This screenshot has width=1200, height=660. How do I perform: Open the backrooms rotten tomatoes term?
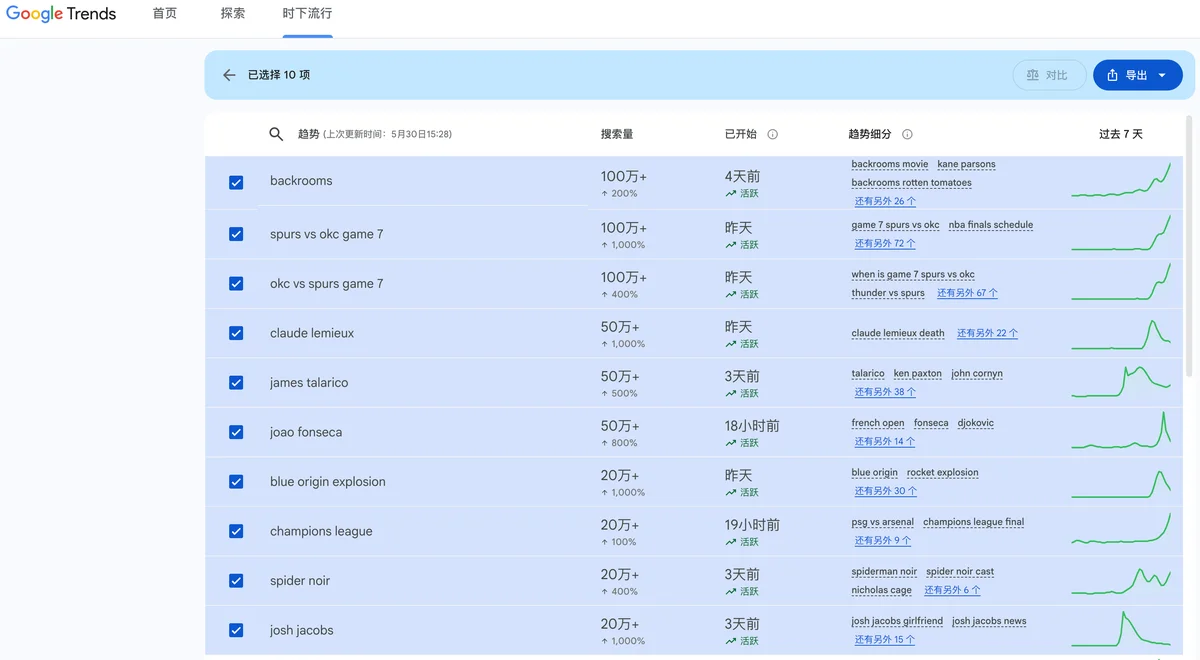pyautogui.click(x=911, y=183)
